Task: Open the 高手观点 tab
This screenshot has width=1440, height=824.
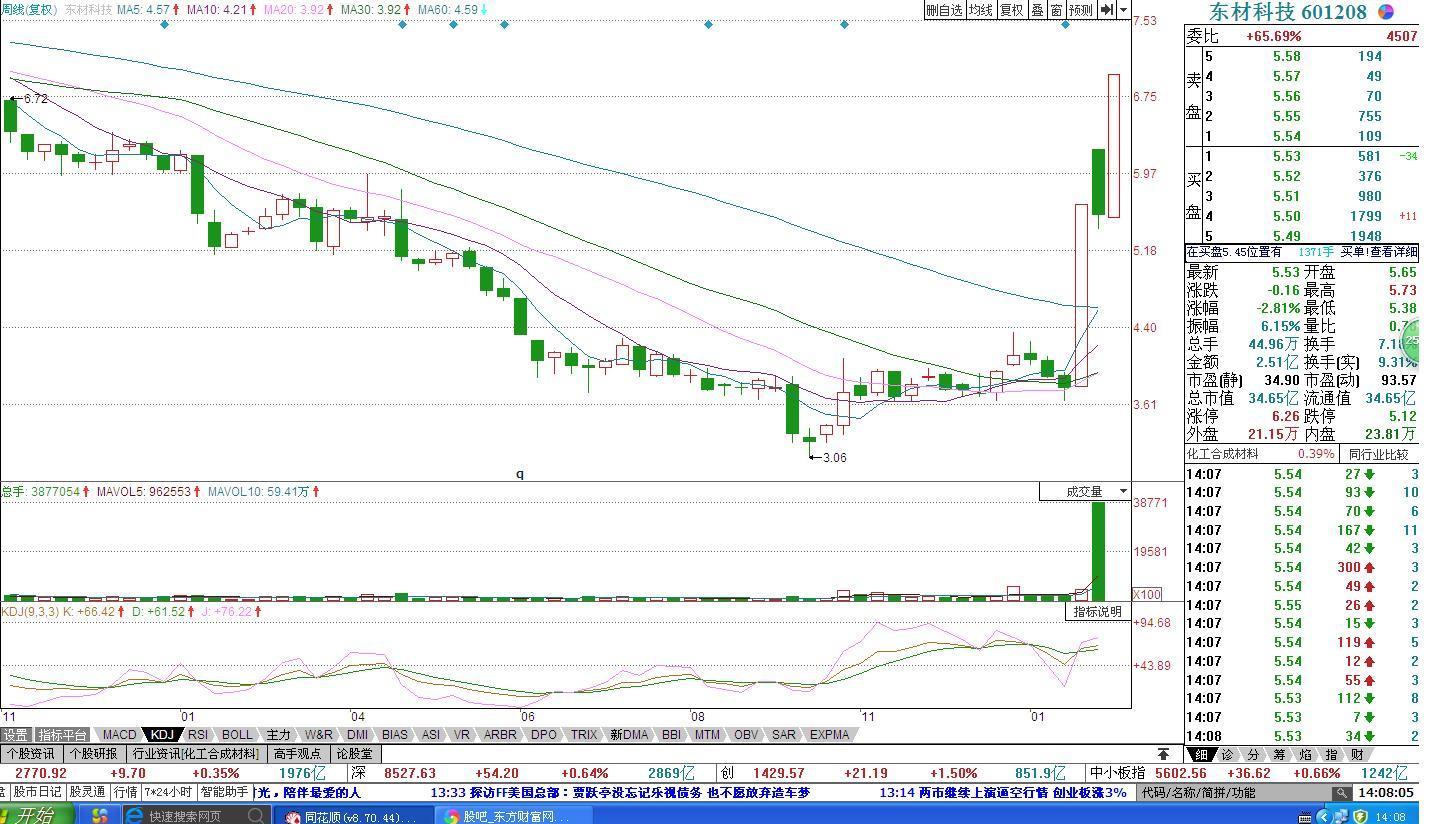Action: point(298,754)
